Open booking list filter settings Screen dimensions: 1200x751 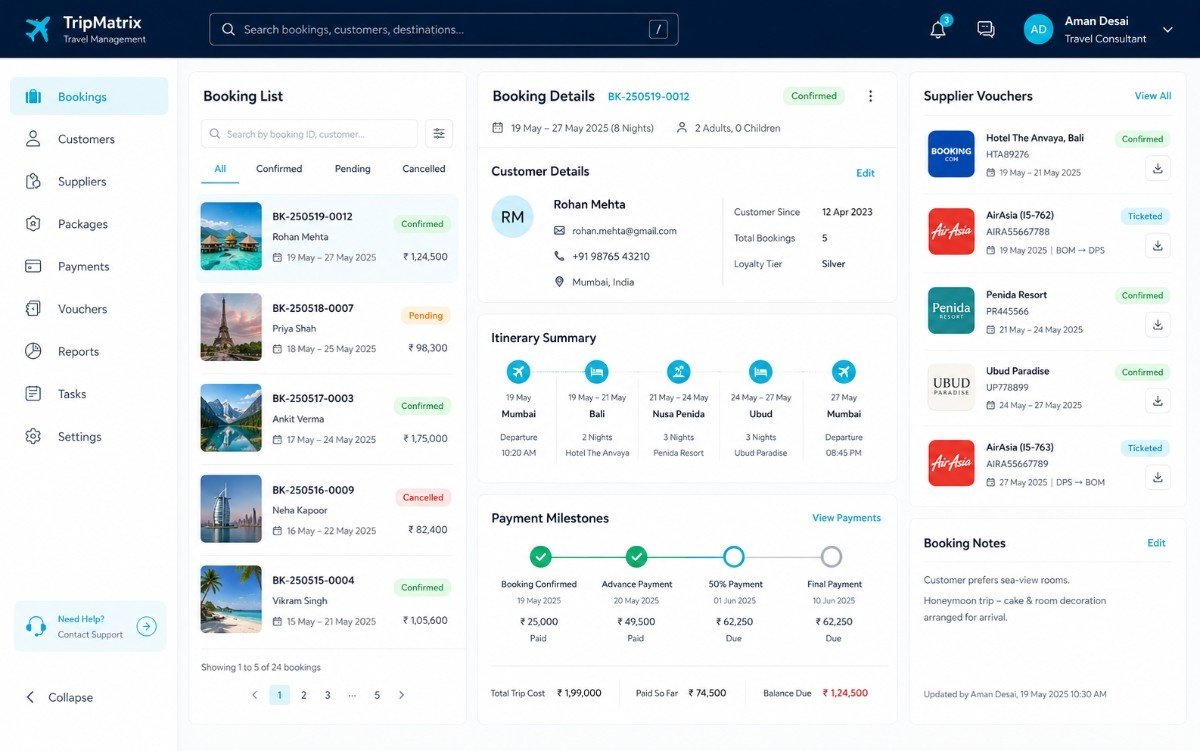click(x=439, y=134)
